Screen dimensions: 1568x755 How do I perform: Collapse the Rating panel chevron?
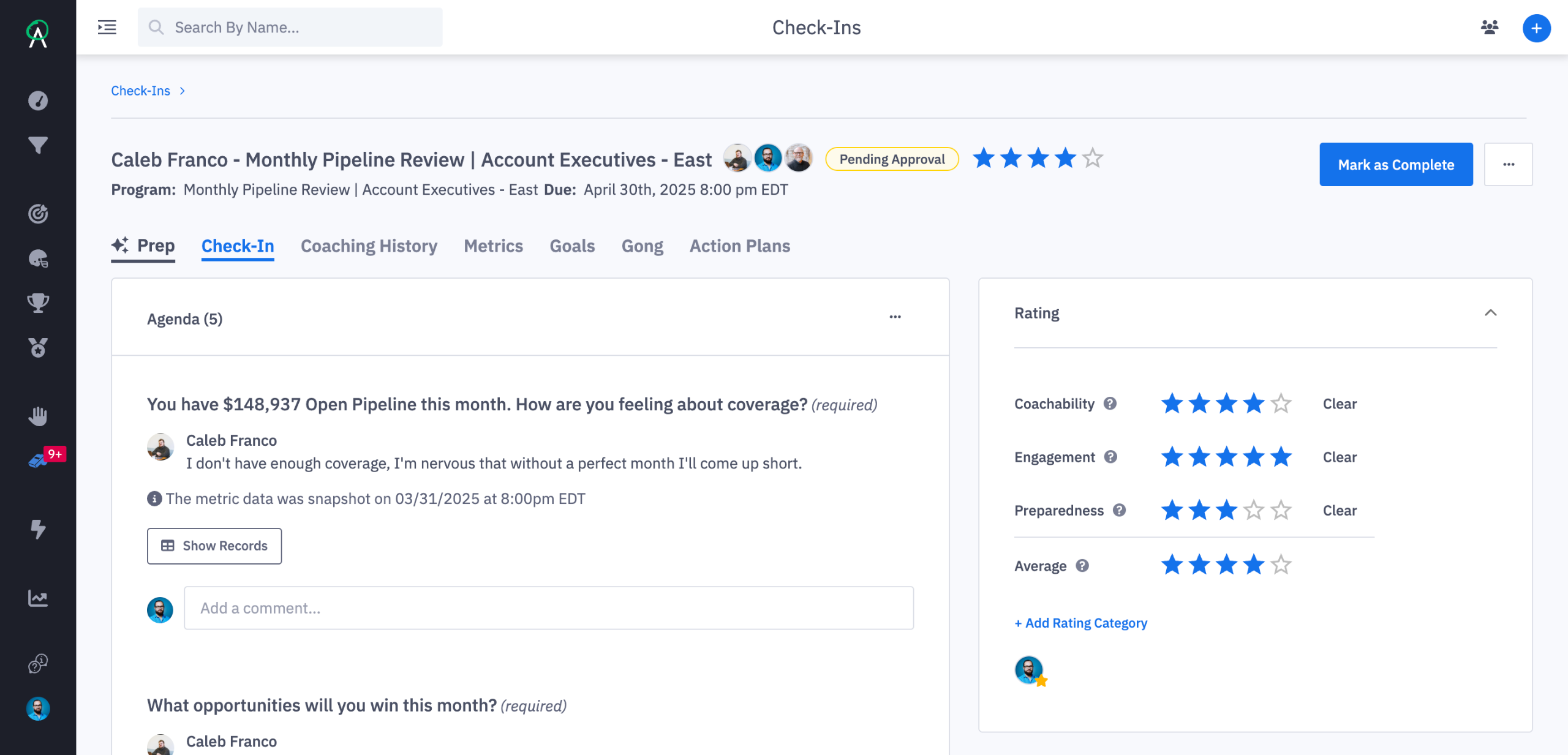click(x=1490, y=313)
